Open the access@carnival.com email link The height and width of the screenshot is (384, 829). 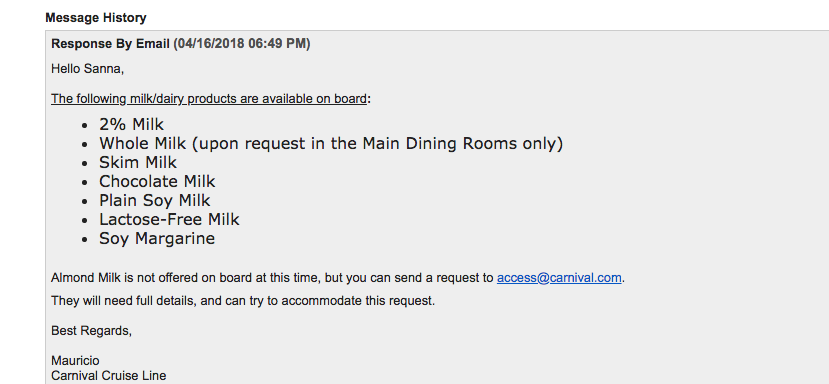click(559, 278)
